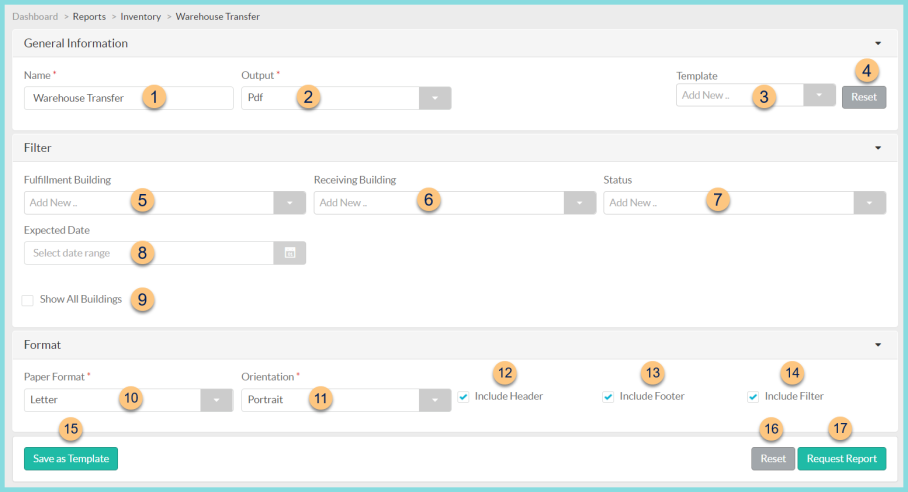The height and width of the screenshot is (492, 908).
Task: Click the General Information heading
Action: (76, 43)
